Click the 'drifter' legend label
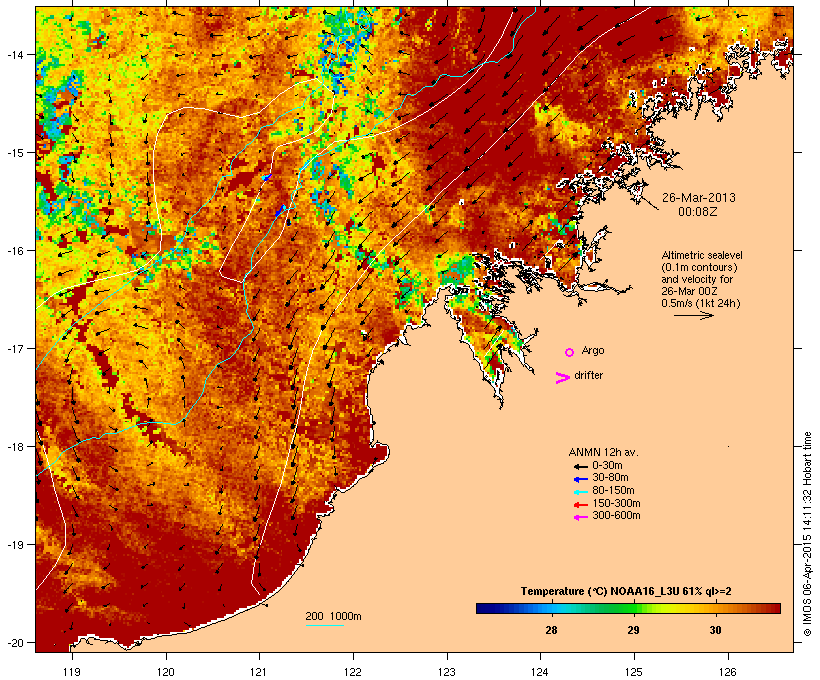Image resolution: width=820 pixels, height=680 pixels. (x=588, y=376)
